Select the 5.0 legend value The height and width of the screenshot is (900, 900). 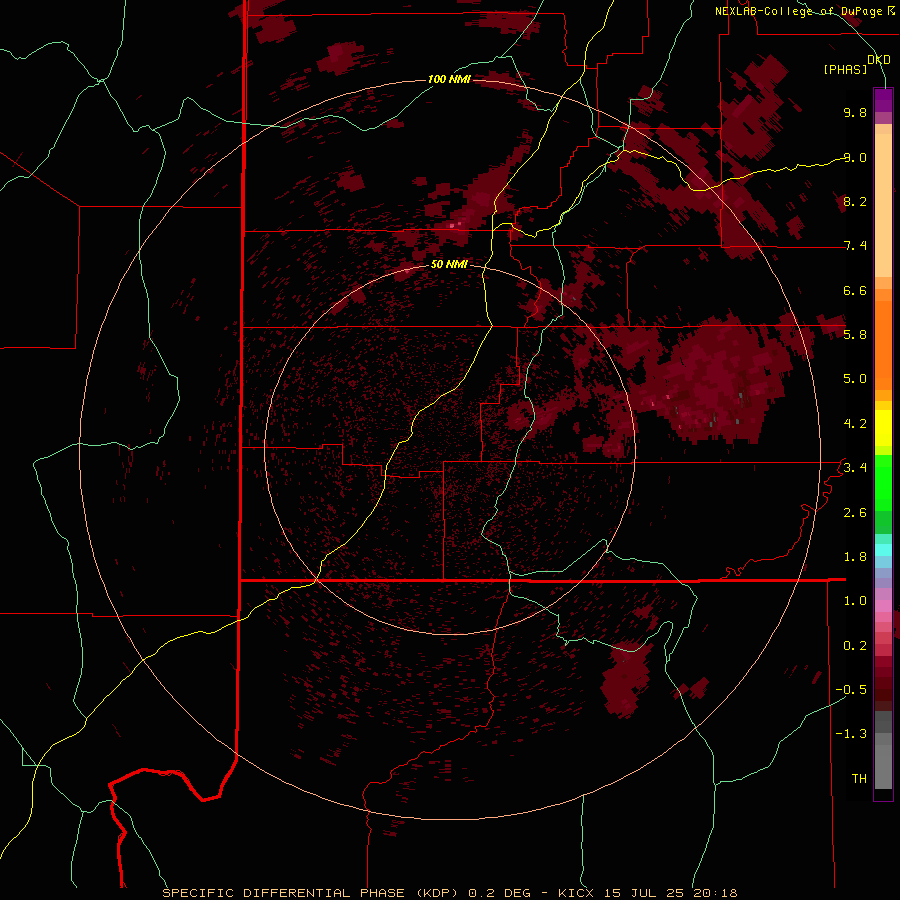click(x=855, y=379)
